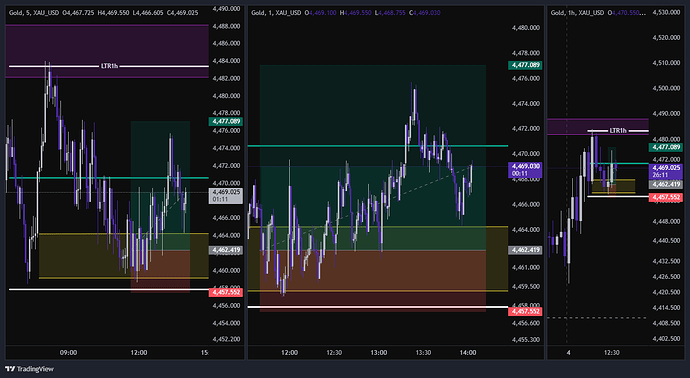Select green 4,477.089 target label in 1h chart
The width and height of the screenshot is (690, 378).
[x=666, y=147]
